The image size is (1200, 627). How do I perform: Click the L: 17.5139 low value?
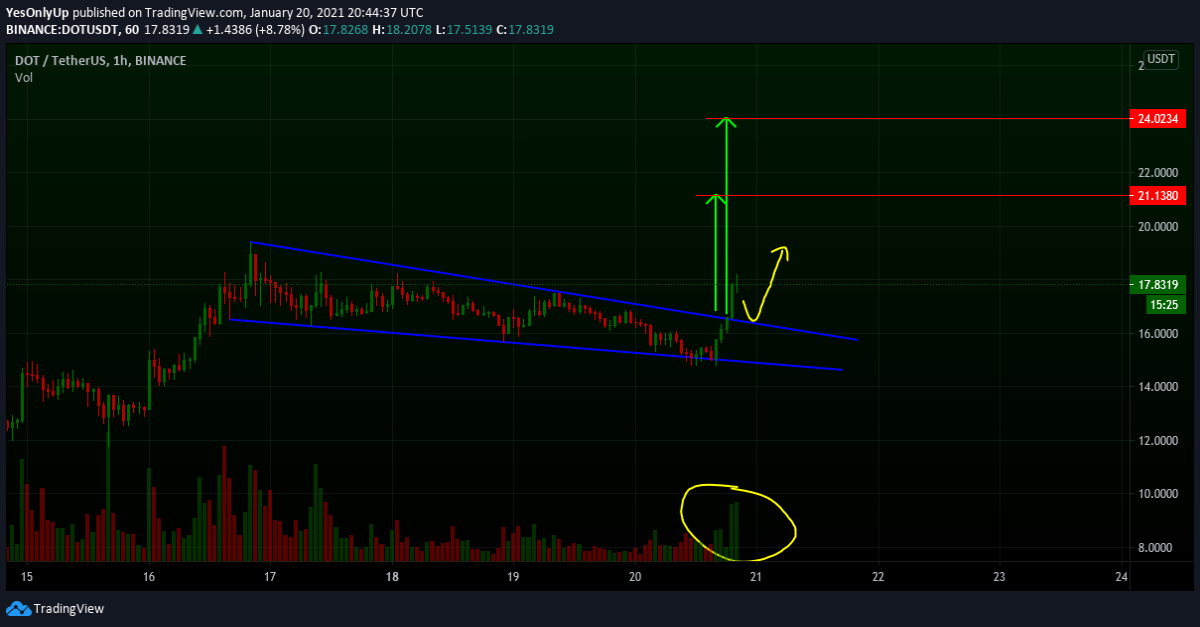(x=463, y=29)
